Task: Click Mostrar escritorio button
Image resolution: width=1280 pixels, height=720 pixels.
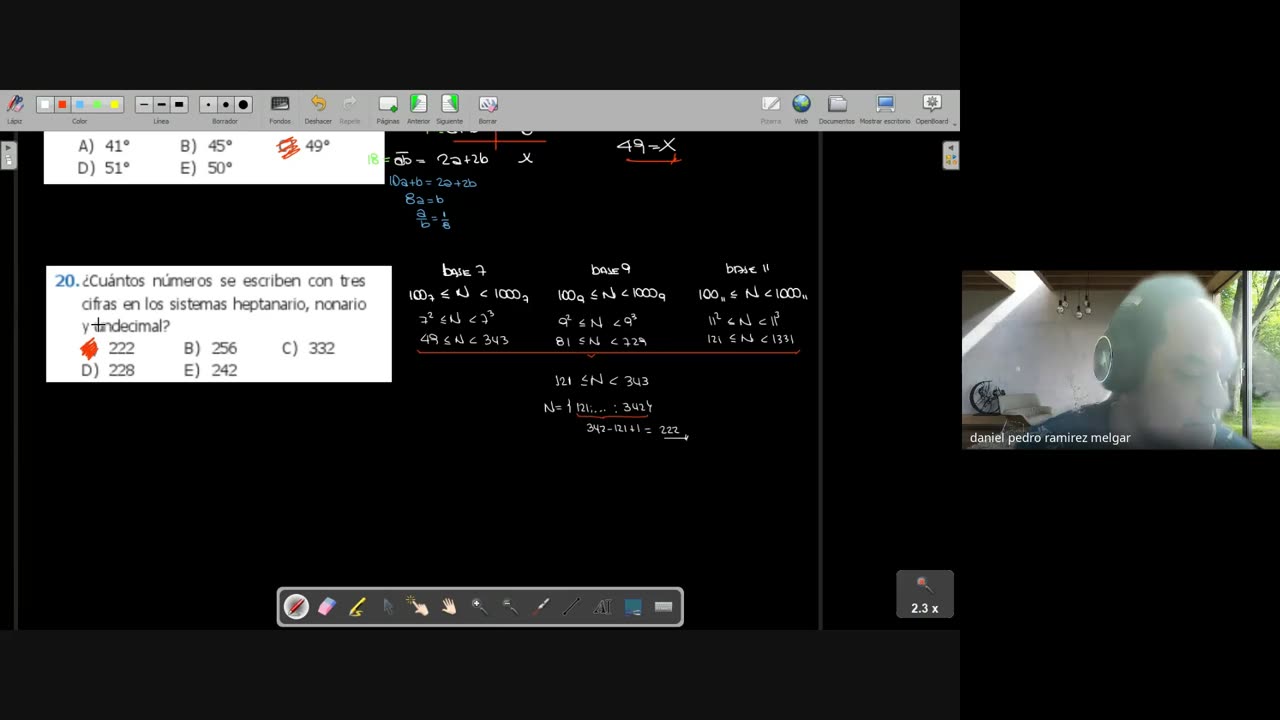Action: pos(885,108)
